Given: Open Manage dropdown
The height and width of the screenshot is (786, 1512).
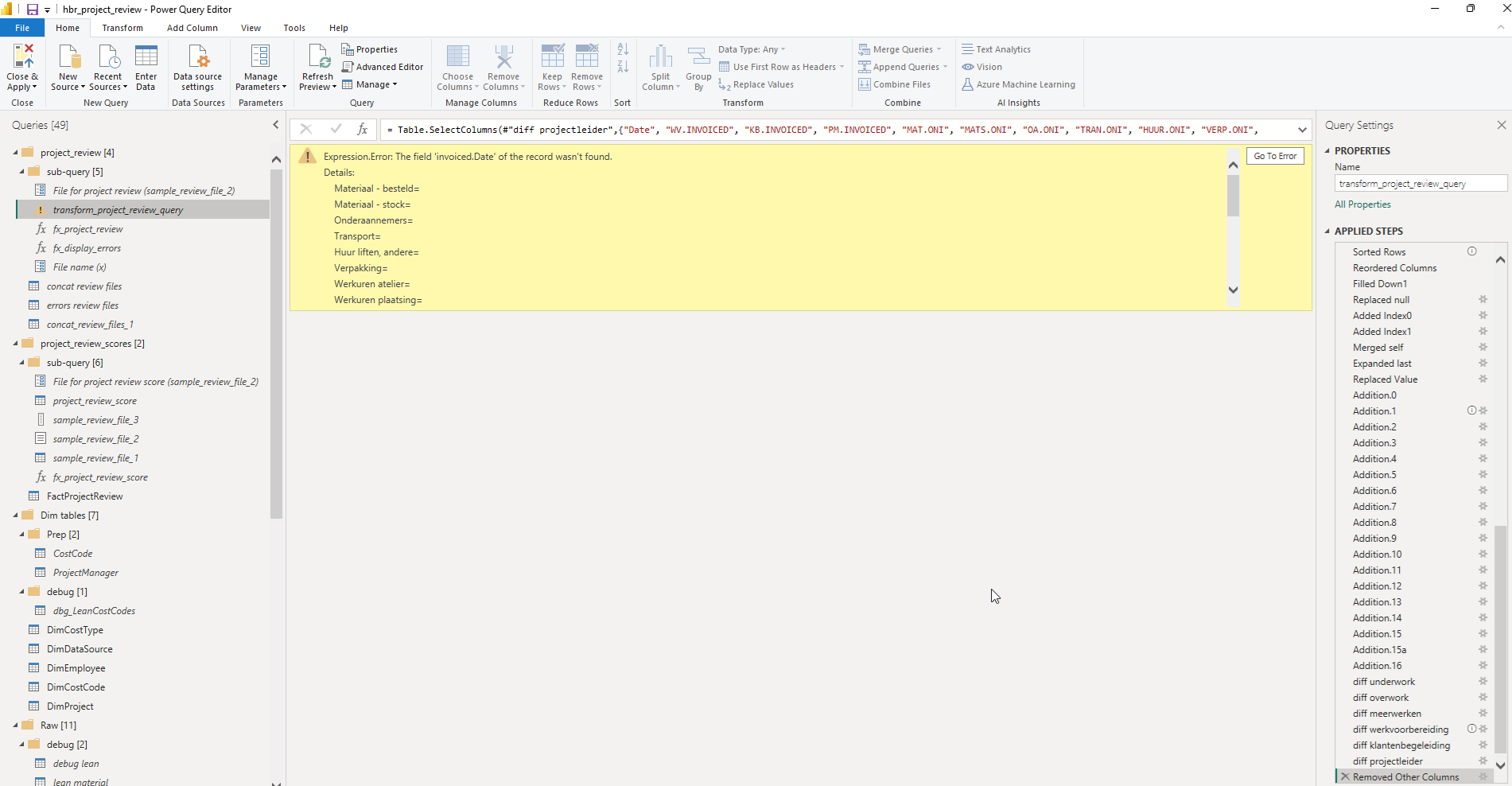Looking at the screenshot, I should (370, 84).
